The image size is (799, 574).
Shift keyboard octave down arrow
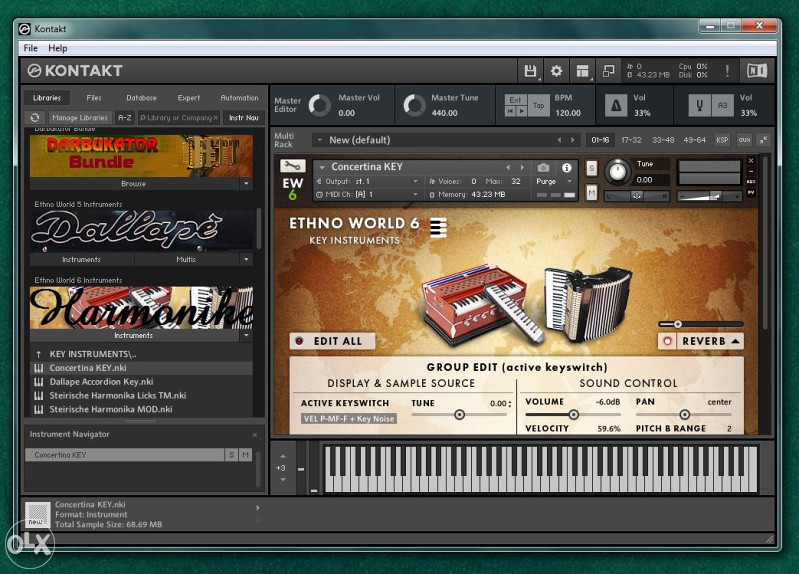(x=283, y=480)
